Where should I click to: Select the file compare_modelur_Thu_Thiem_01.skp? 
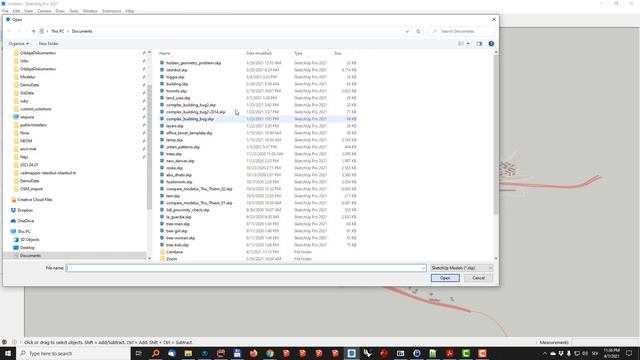(x=199, y=203)
